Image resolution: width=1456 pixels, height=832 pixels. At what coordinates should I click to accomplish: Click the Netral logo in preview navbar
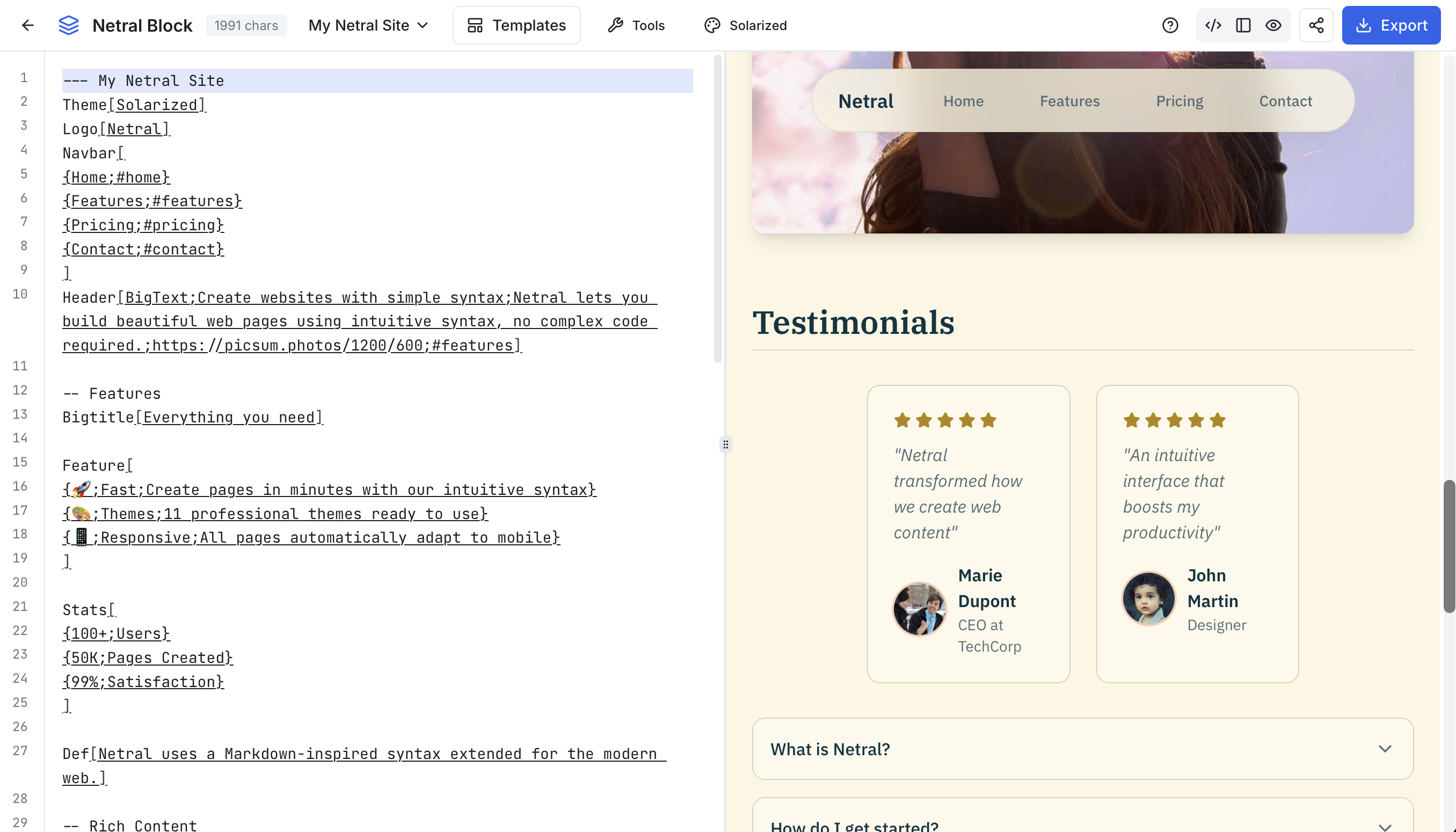click(x=865, y=101)
